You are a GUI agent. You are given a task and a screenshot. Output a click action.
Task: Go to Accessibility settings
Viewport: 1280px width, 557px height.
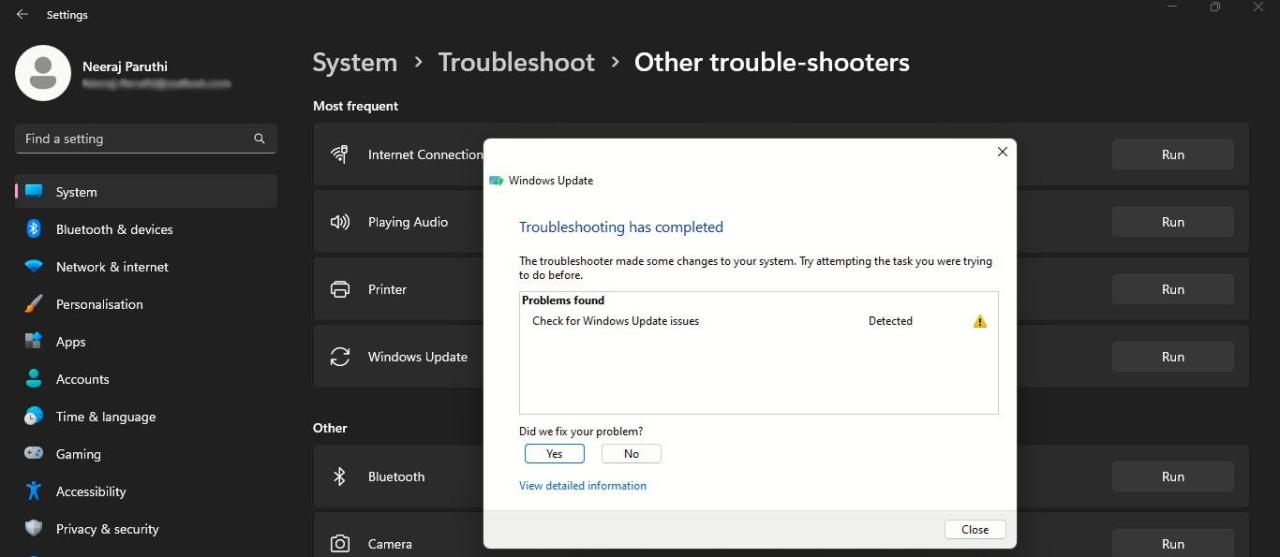click(146, 491)
